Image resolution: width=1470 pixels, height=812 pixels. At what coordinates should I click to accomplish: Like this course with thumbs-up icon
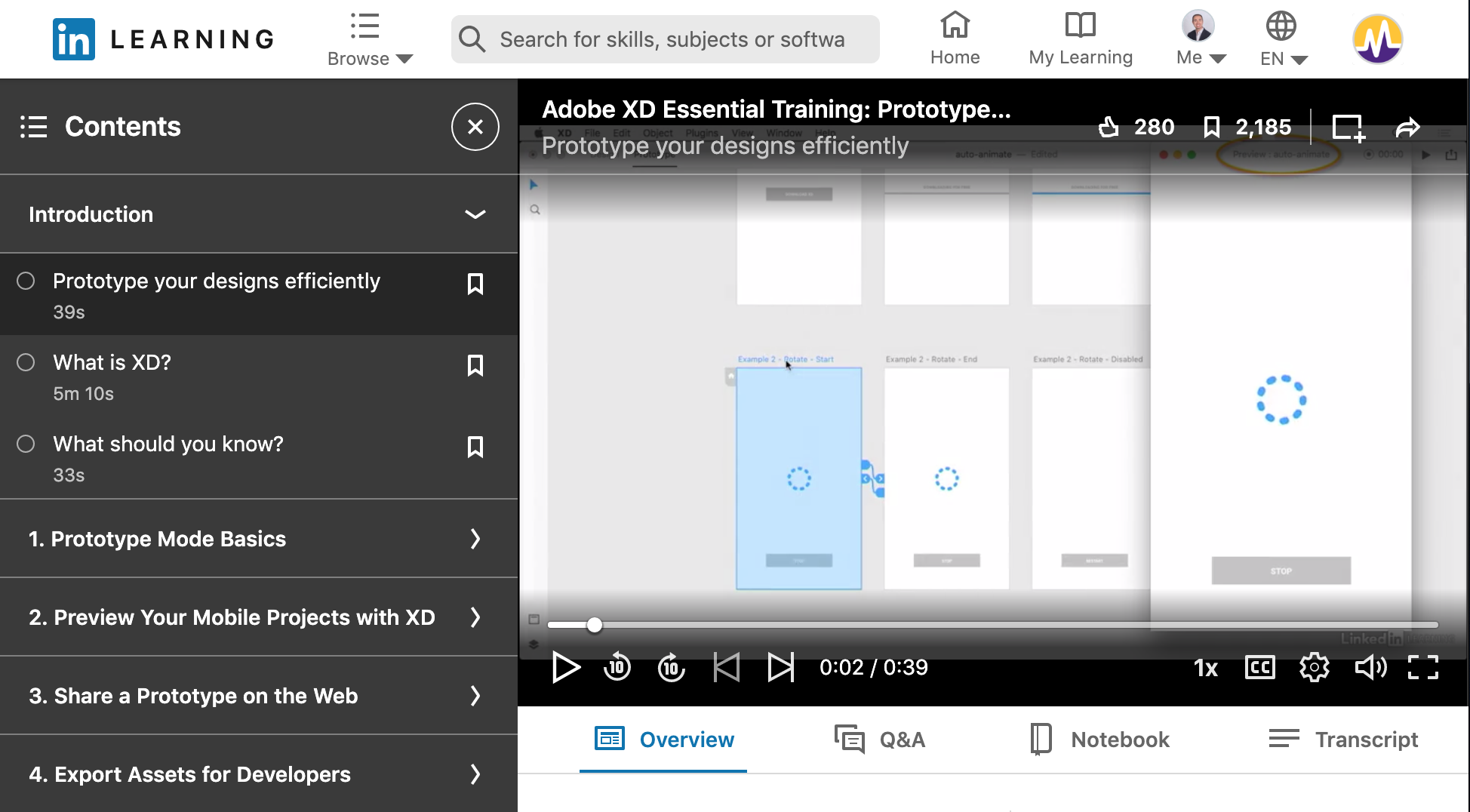coord(1109,127)
